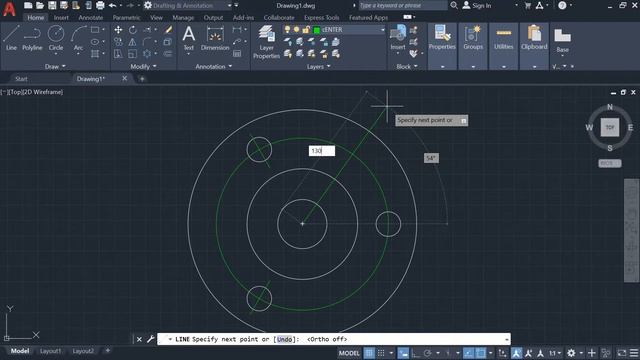Select the Arc tool

(78, 38)
